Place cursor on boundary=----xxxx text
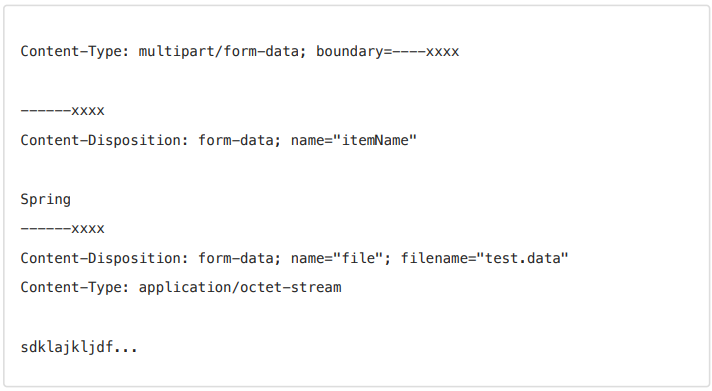Image resolution: width=712 pixels, height=391 pixels. 388,52
